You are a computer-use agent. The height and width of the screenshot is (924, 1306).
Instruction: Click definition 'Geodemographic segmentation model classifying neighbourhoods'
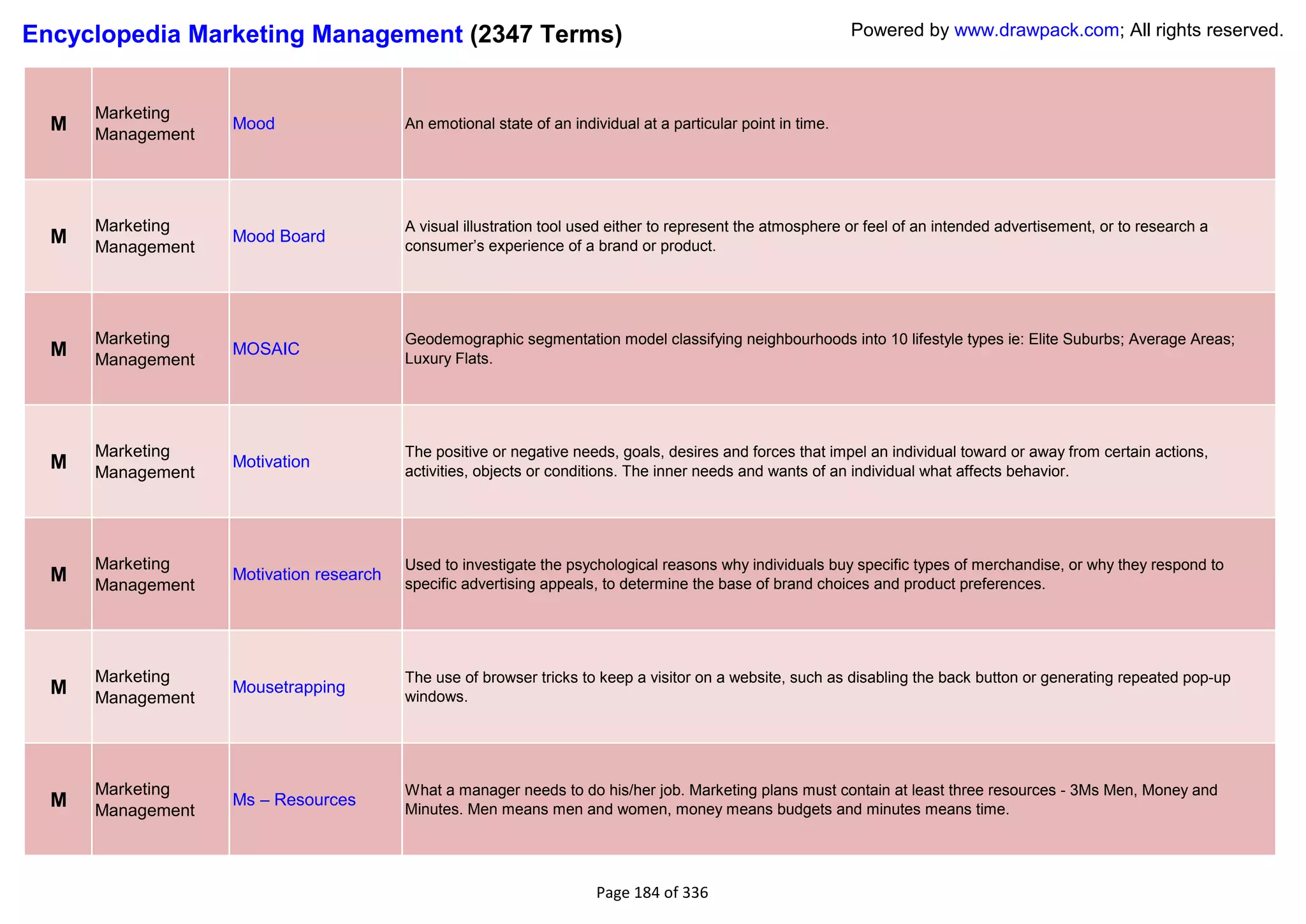pos(819,349)
